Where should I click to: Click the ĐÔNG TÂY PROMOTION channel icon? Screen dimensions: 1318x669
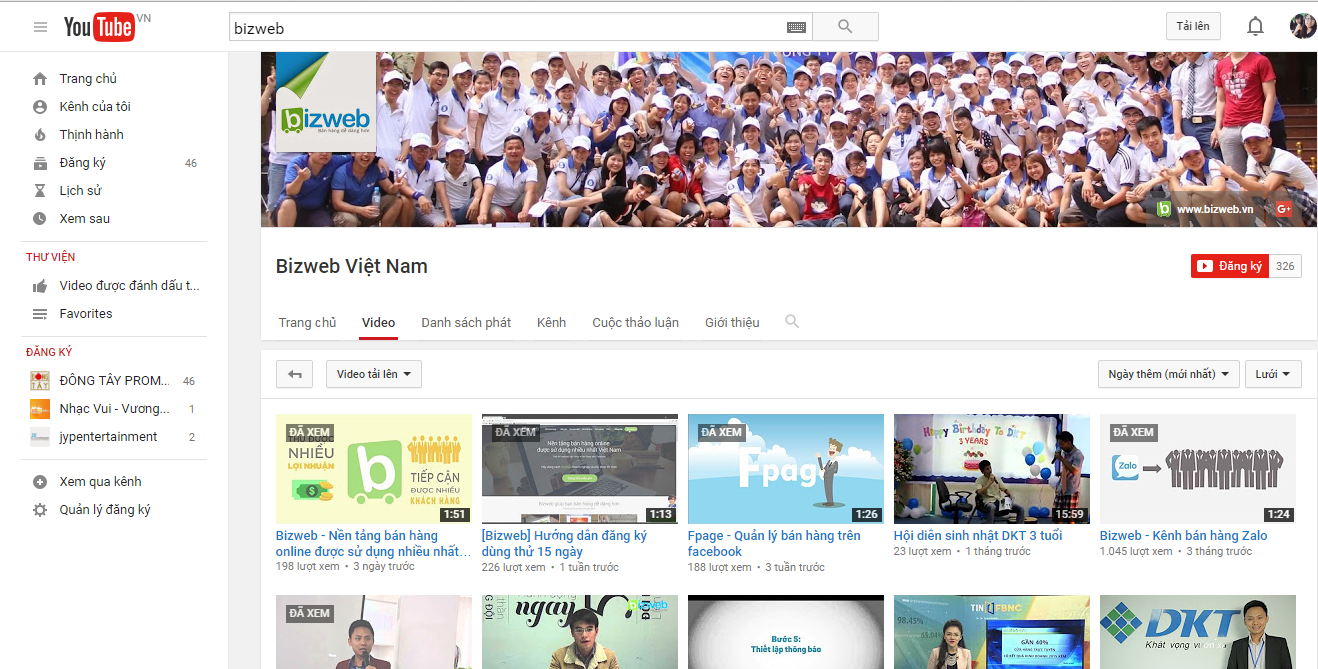click(x=40, y=381)
